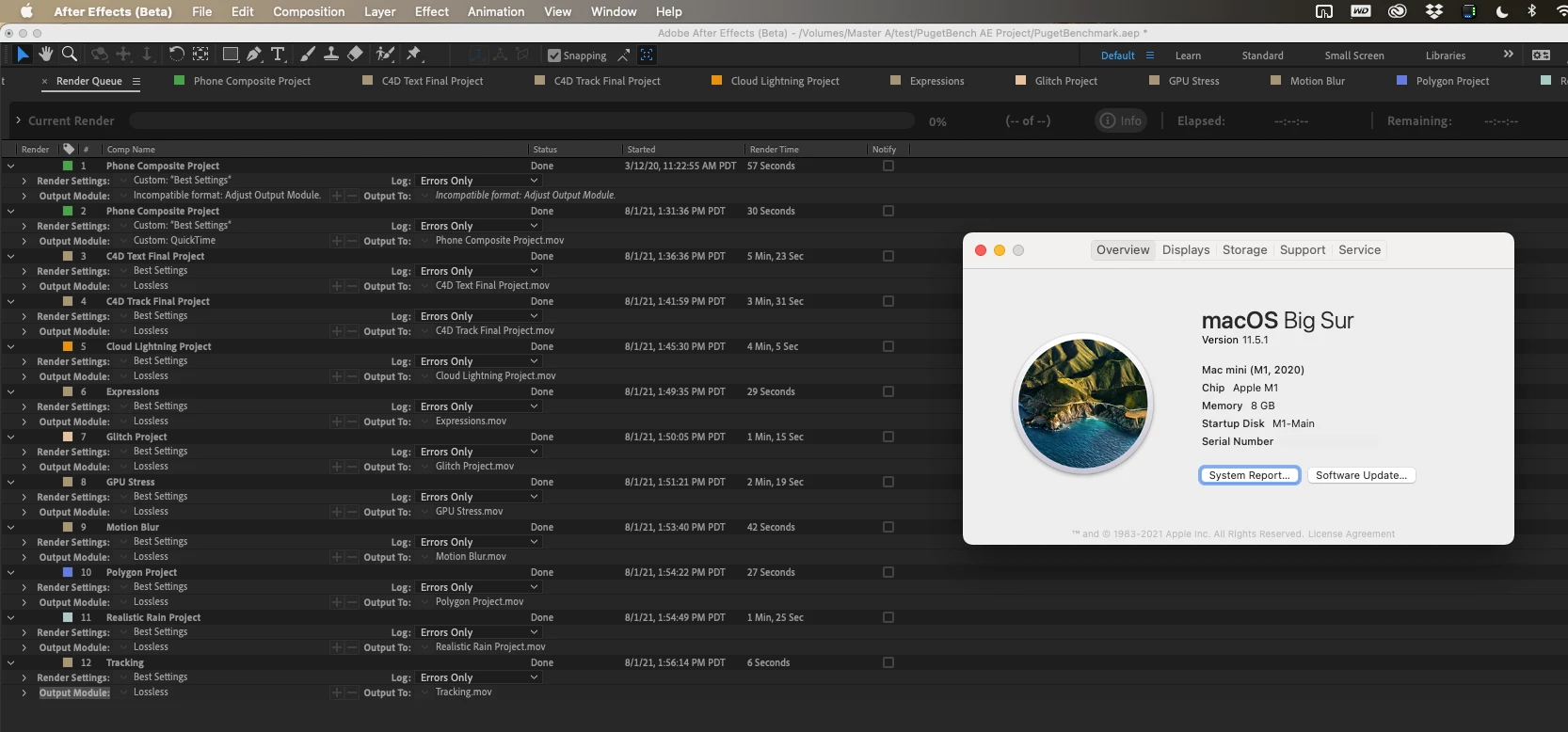The image size is (1568, 732).
Task: Switch to the Learn workspace
Action: pos(1188,56)
